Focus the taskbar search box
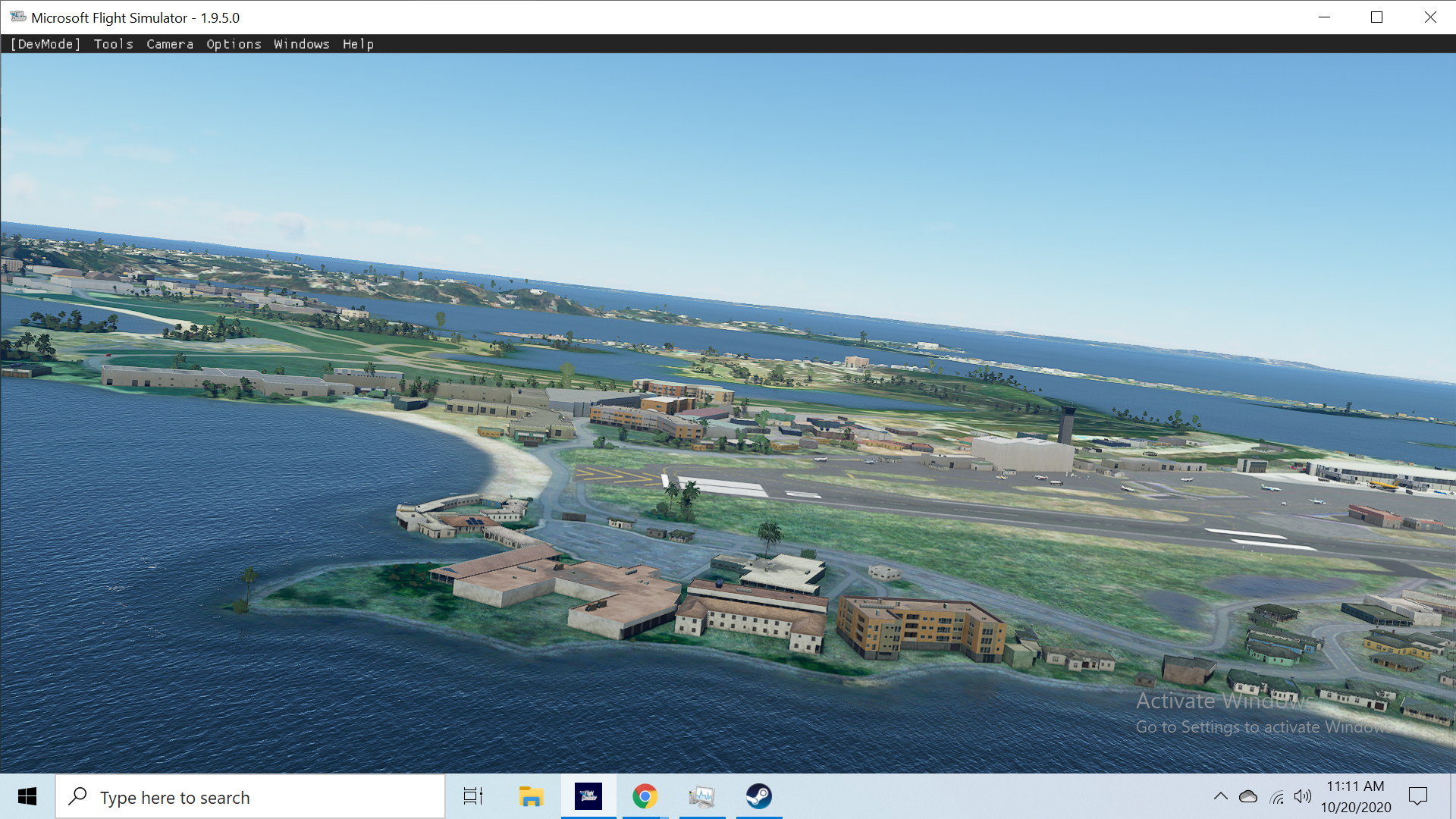The width and height of the screenshot is (1456, 819). click(x=250, y=797)
